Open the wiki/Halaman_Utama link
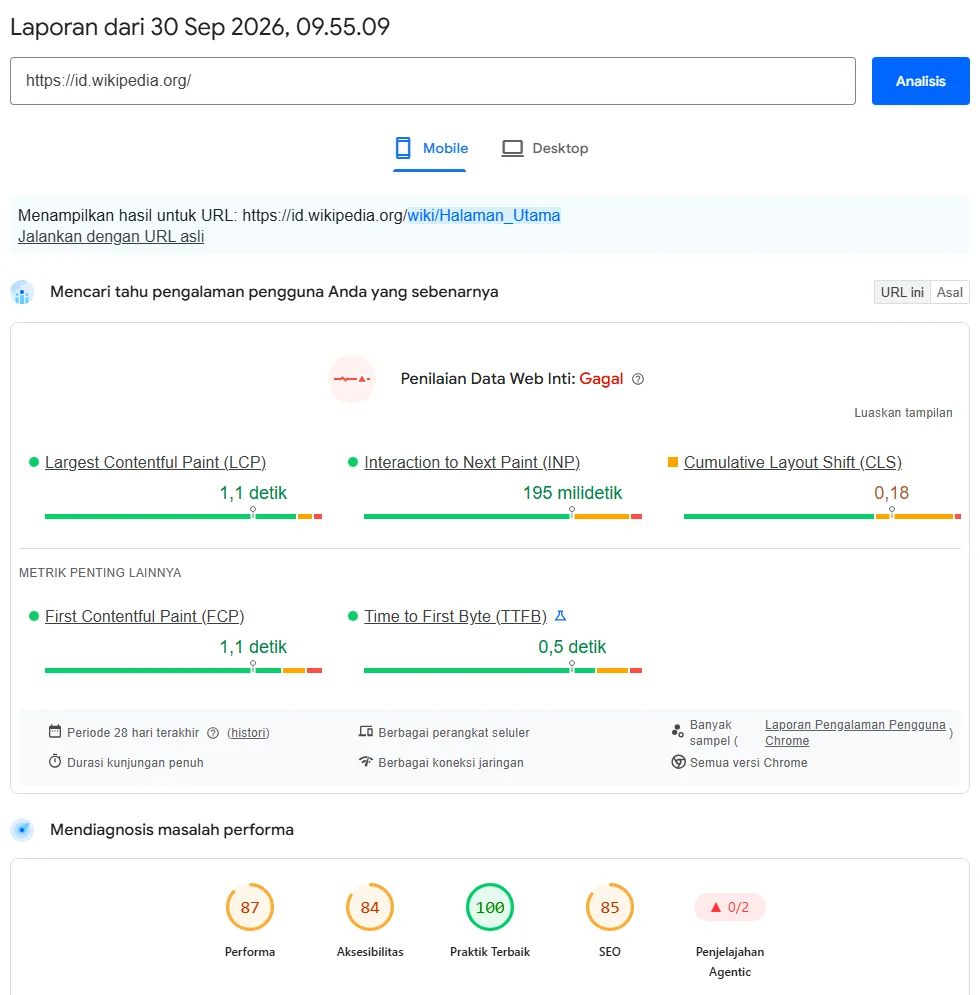The width and height of the screenshot is (980, 995). tap(484, 216)
